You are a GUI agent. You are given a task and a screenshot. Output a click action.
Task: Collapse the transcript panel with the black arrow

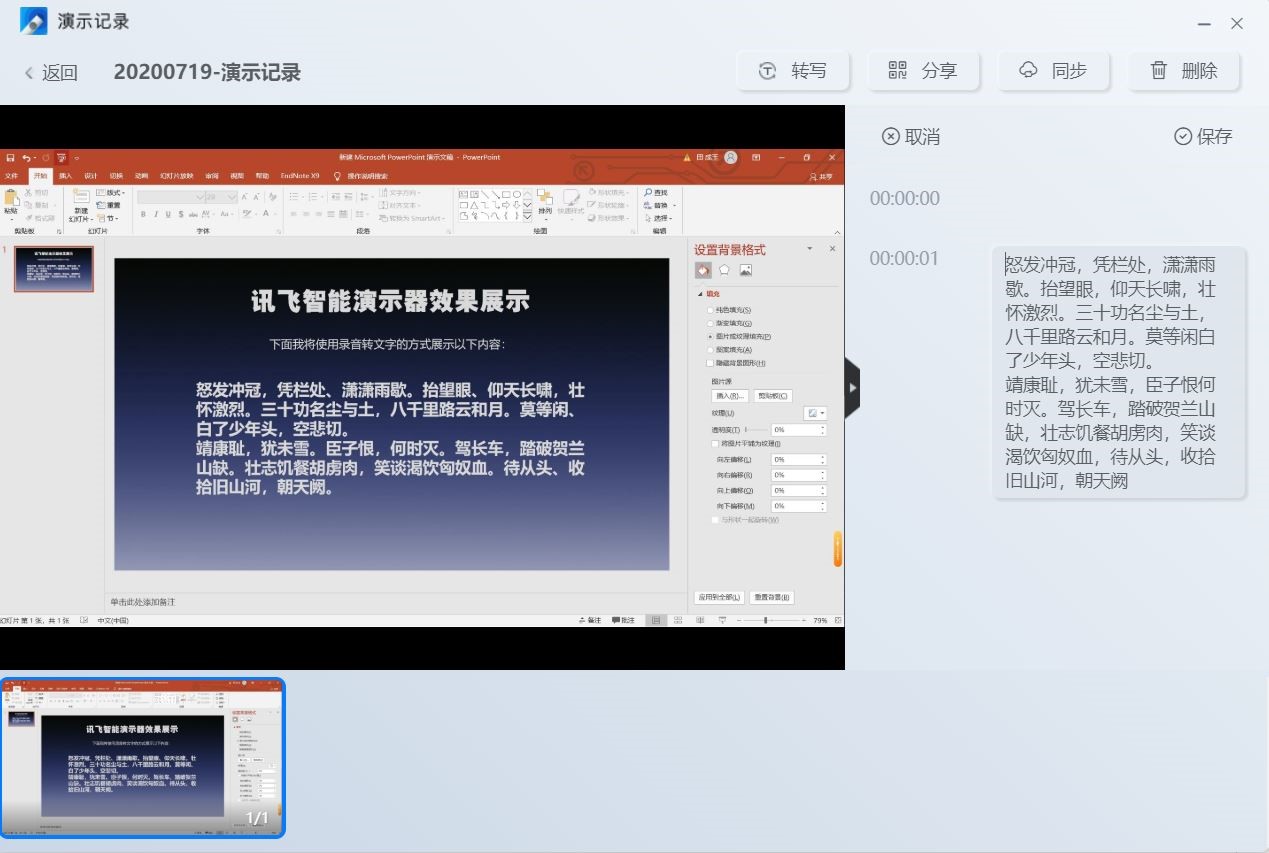point(852,388)
